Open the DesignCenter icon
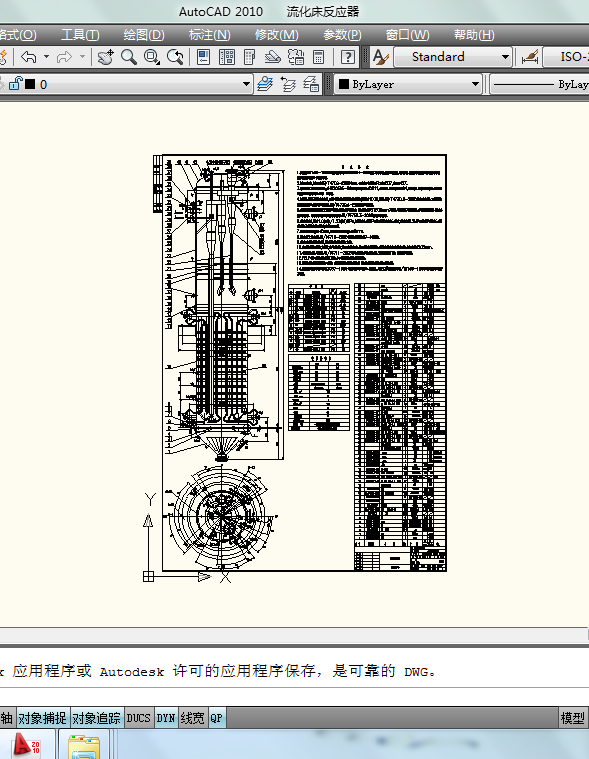The height and width of the screenshot is (759, 589). [227, 57]
